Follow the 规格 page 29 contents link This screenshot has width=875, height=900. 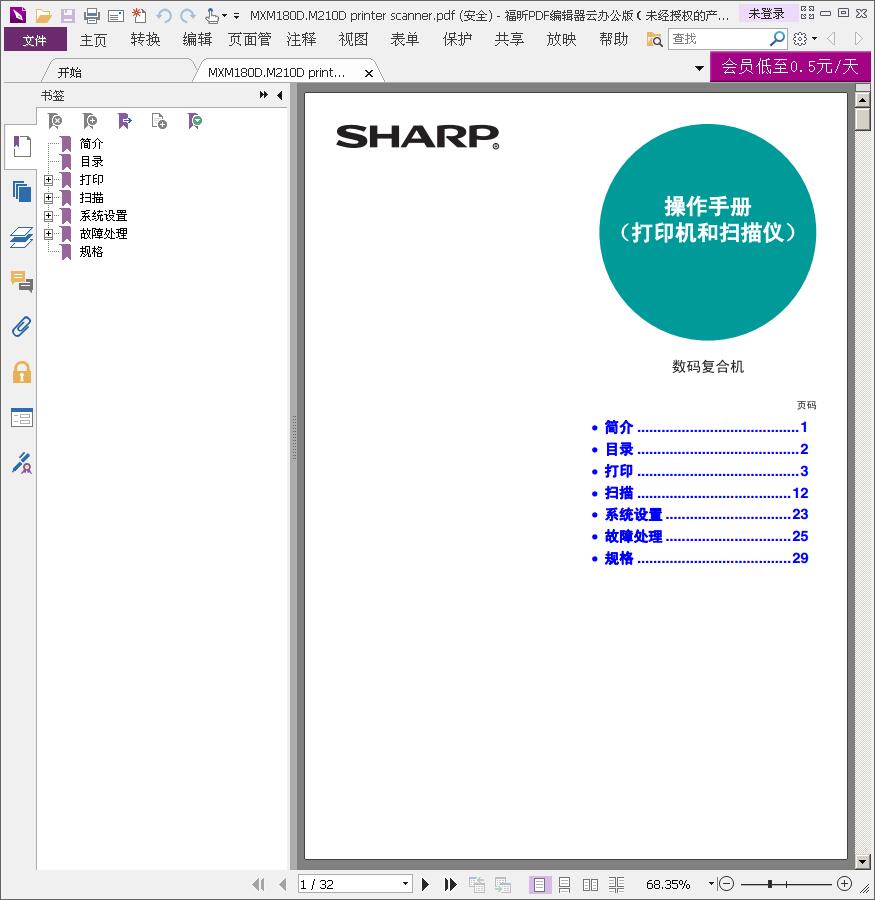pos(706,558)
